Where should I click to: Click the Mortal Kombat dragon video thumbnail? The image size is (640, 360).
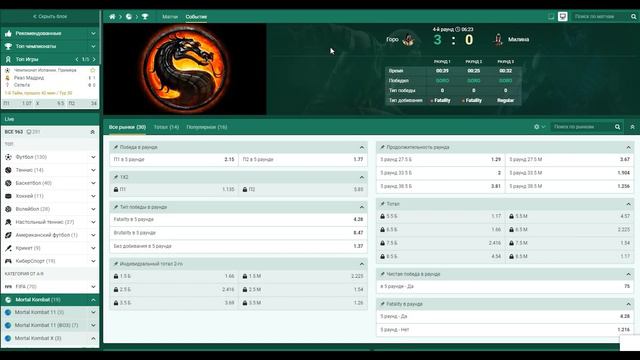pyautogui.click(x=185, y=69)
